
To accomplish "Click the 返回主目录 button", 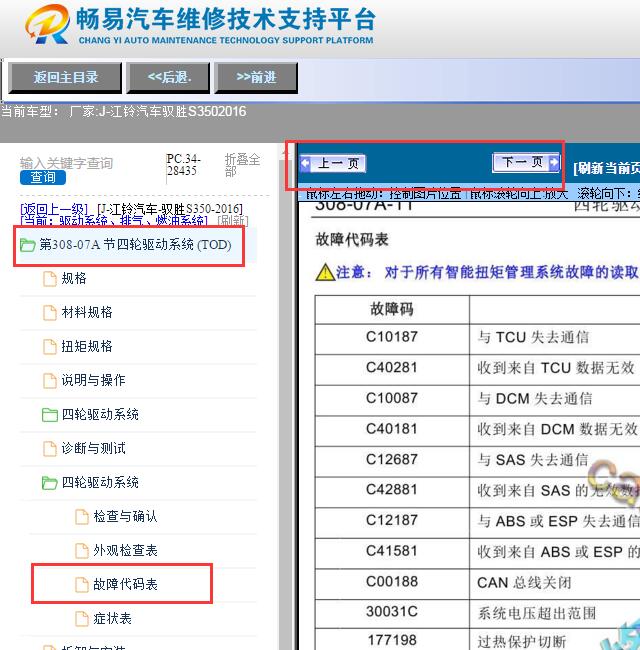I will 65,78.
